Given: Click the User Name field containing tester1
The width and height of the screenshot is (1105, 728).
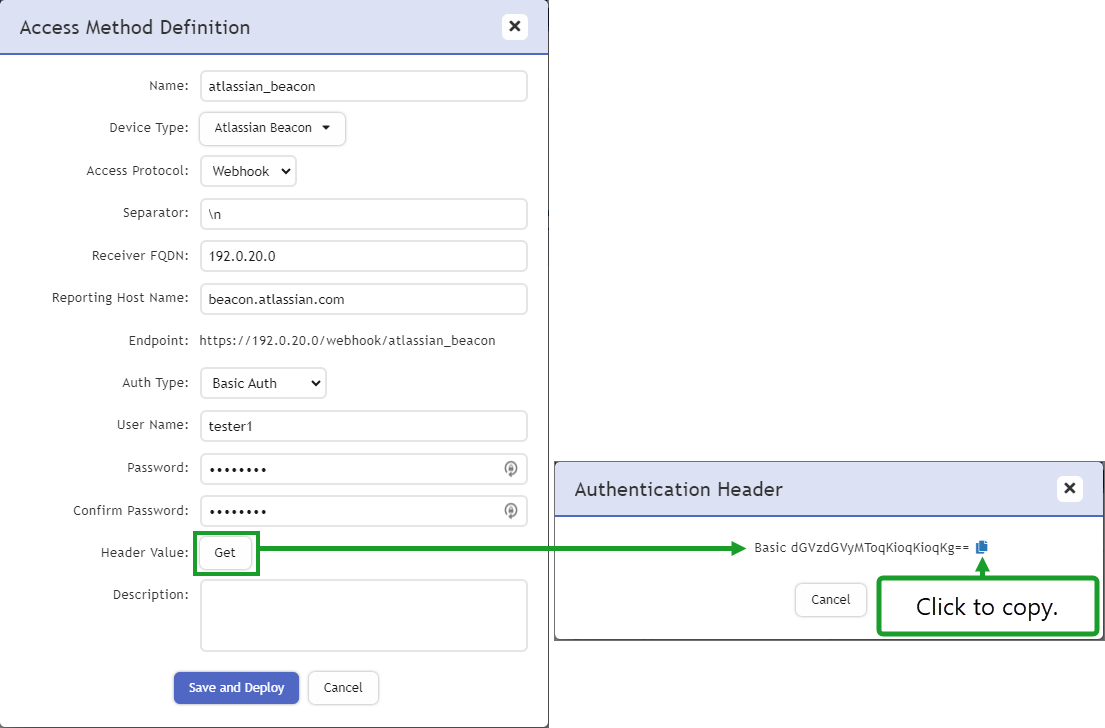Looking at the screenshot, I should [363, 426].
